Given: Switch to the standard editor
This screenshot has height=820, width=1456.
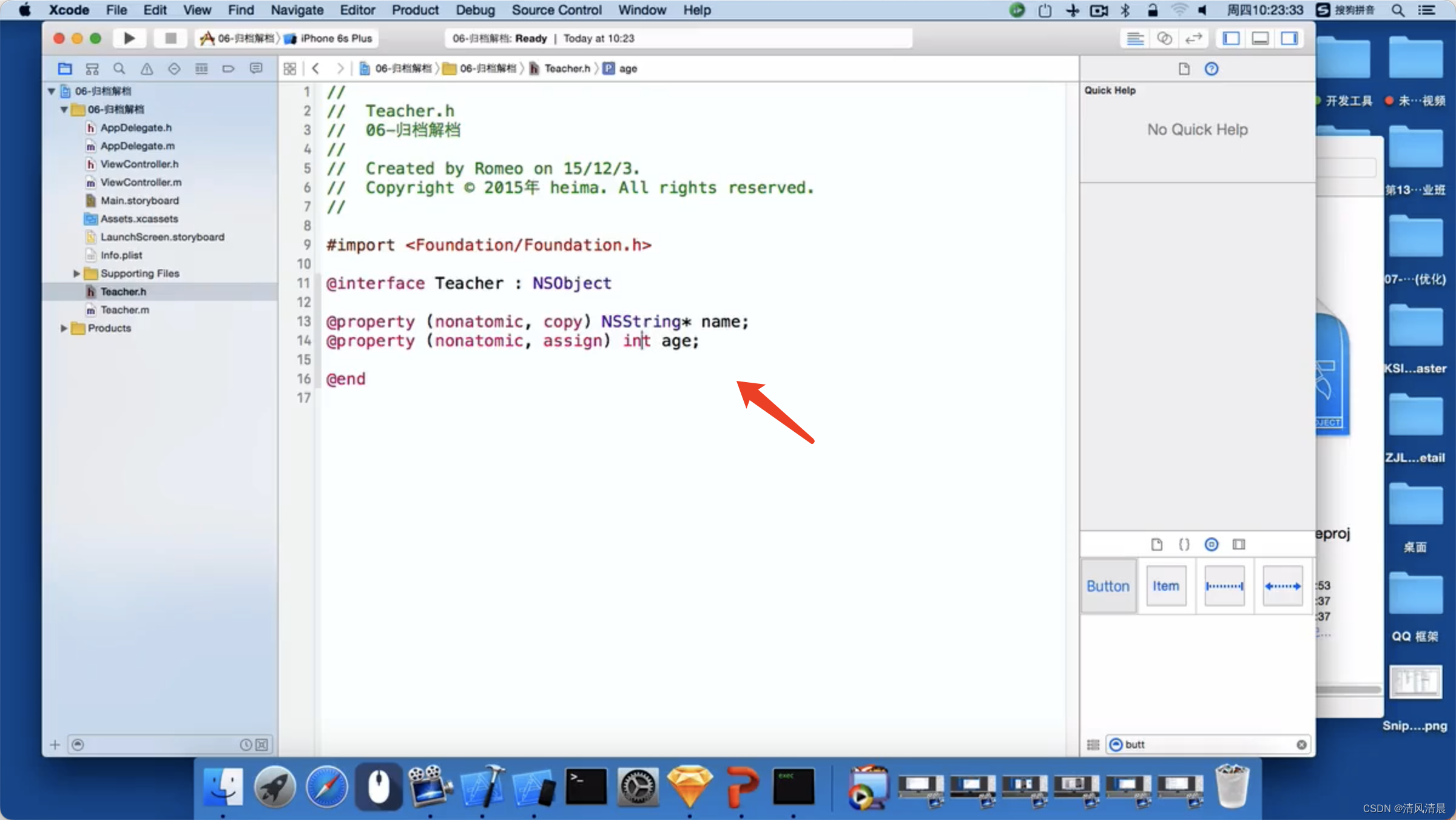Looking at the screenshot, I should pyautogui.click(x=1135, y=38).
